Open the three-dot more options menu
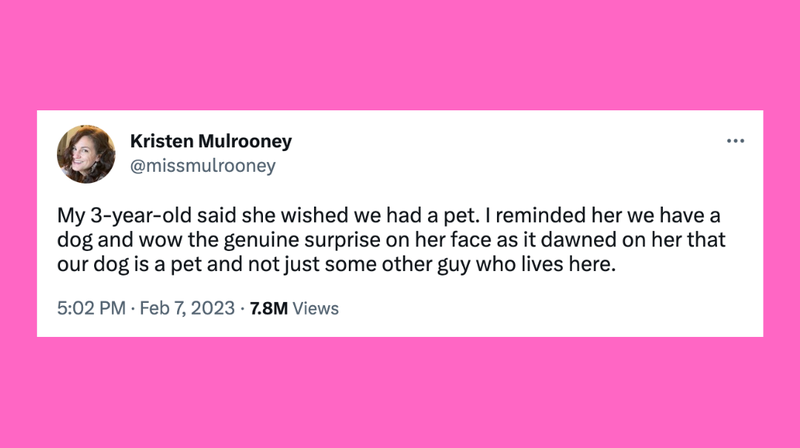This screenshot has width=800, height=448. click(x=735, y=141)
